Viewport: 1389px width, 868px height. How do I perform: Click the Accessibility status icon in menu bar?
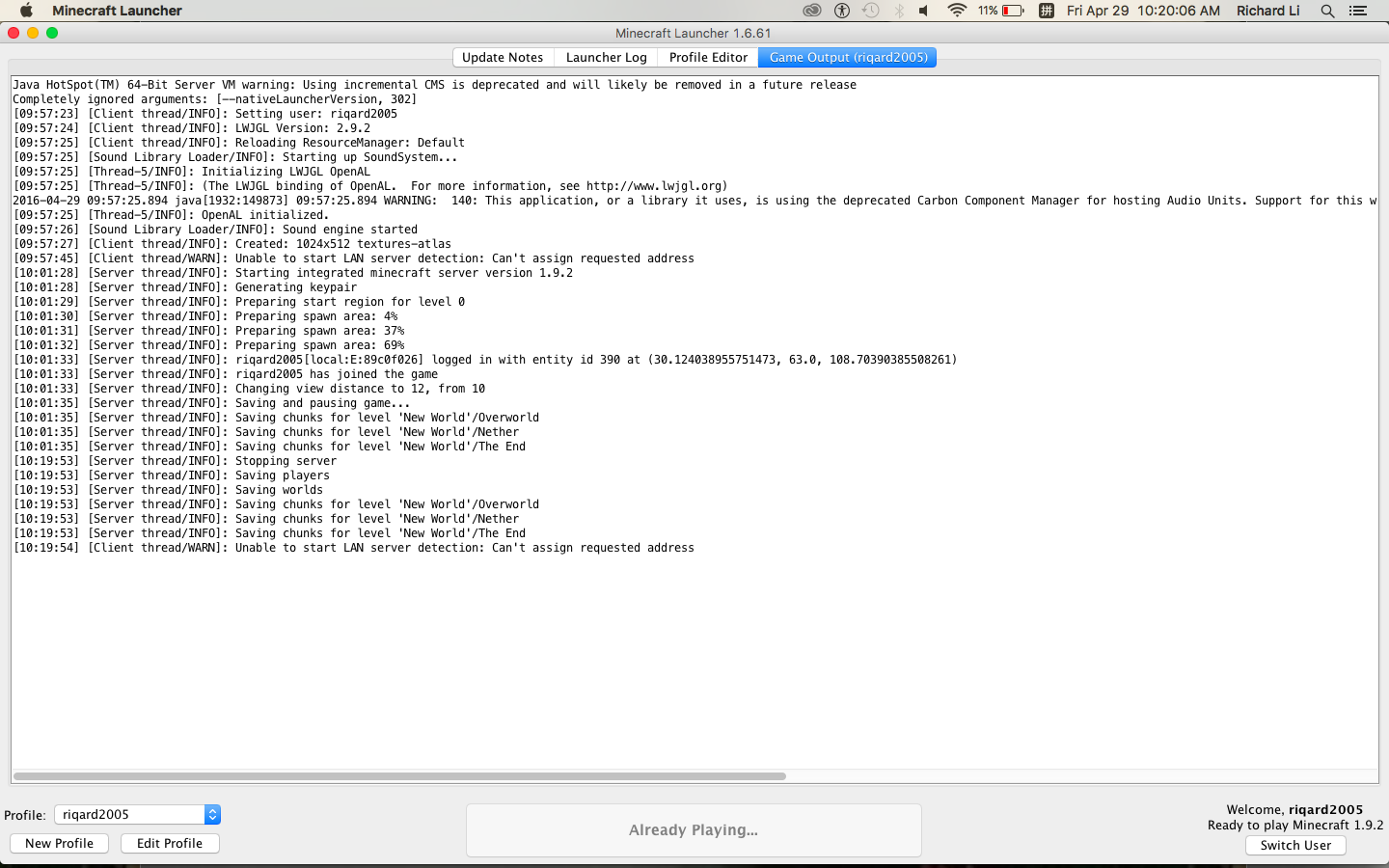[x=842, y=11]
